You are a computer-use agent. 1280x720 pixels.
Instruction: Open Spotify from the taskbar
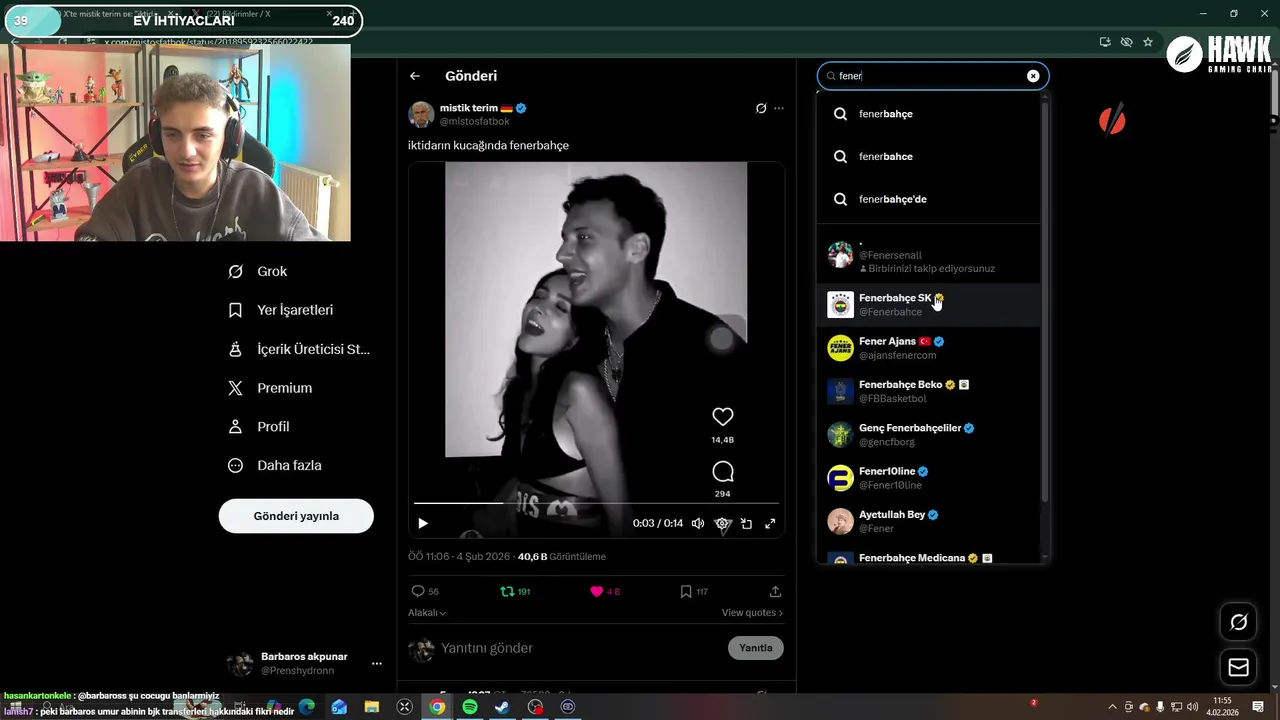click(x=470, y=707)
